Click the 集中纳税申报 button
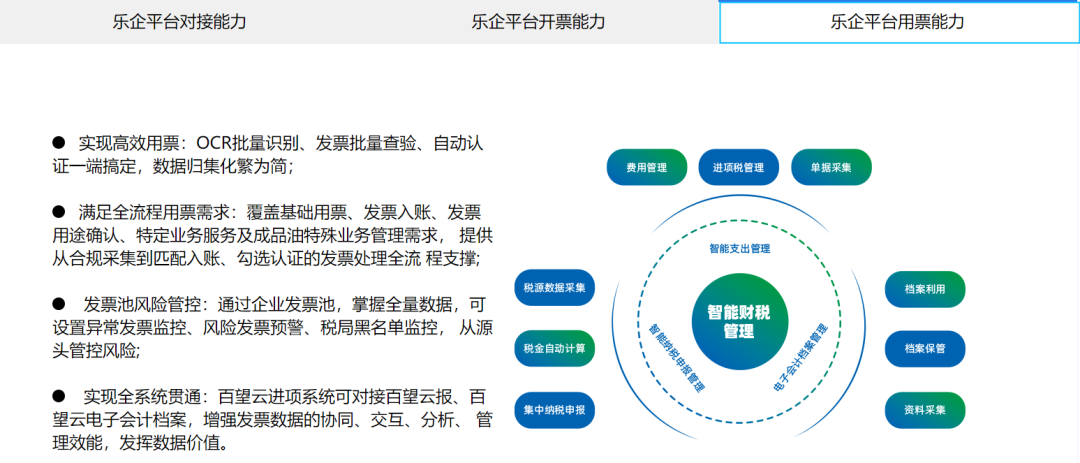 pos(554,410)
